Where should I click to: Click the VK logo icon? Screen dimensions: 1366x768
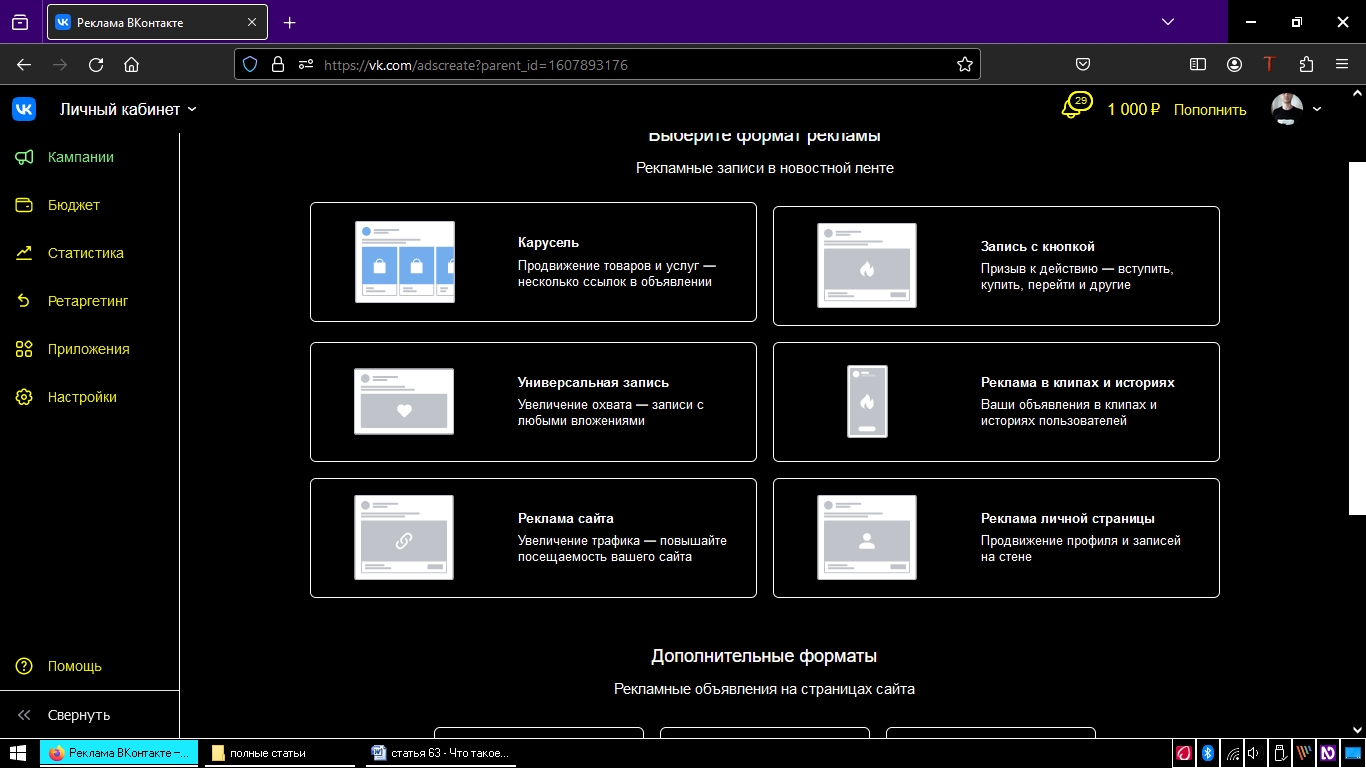pyautogui.click(x=24, y=109)
